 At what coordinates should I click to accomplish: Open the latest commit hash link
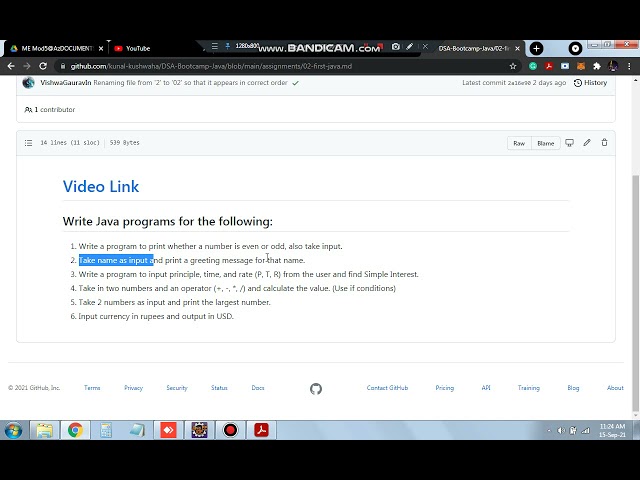click(519, 83)
